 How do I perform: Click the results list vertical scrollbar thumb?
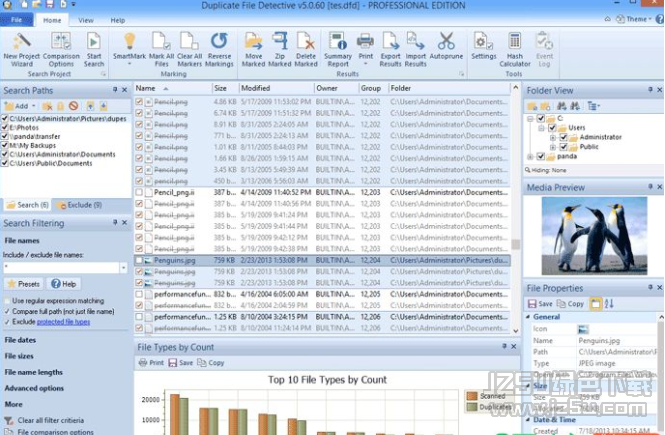(515, 244)
